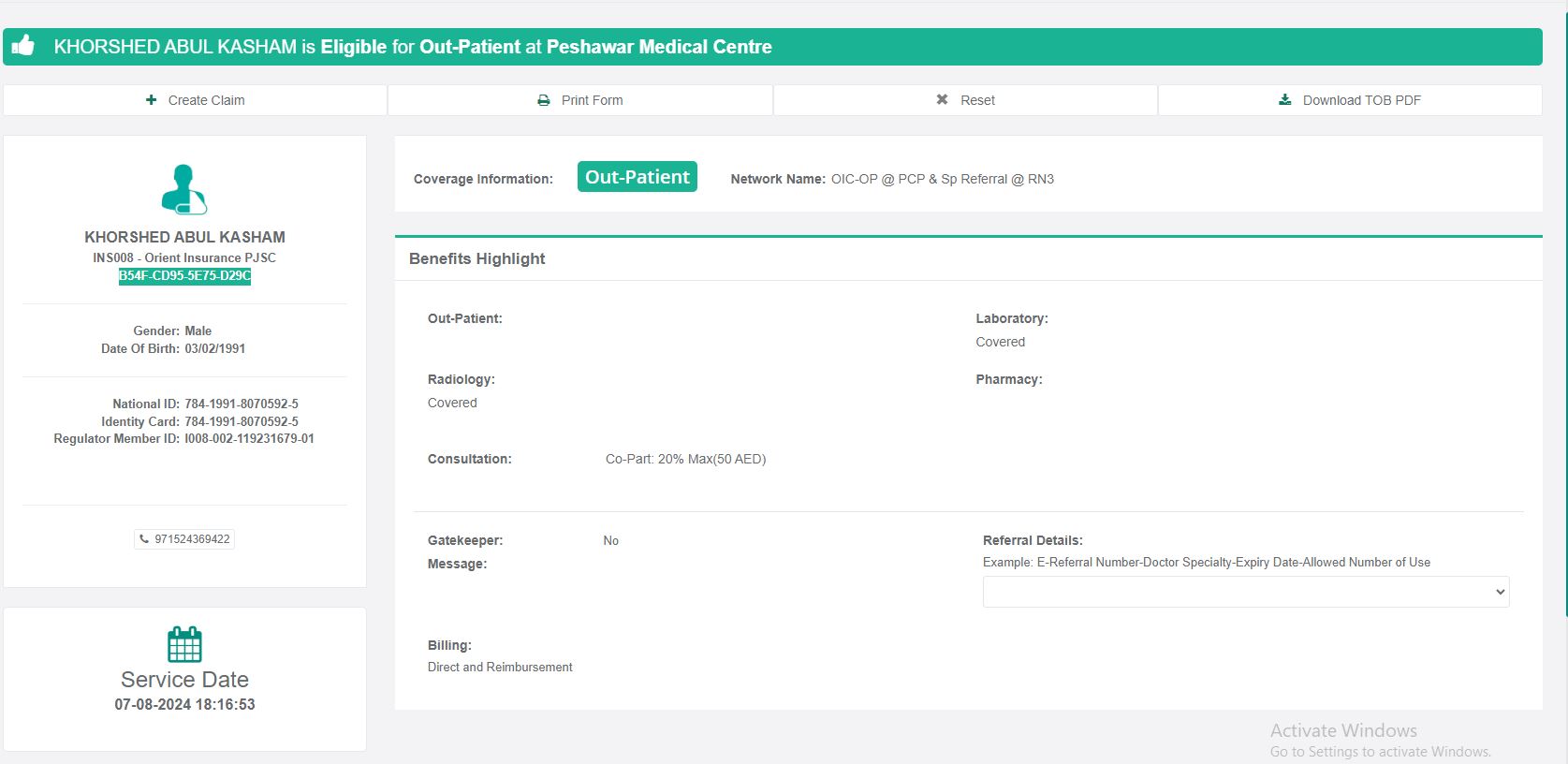Click the Benefits Highlight section header
Image resolution: width=1568 pixels, height=764 pixels.
[x=477, y=258]
